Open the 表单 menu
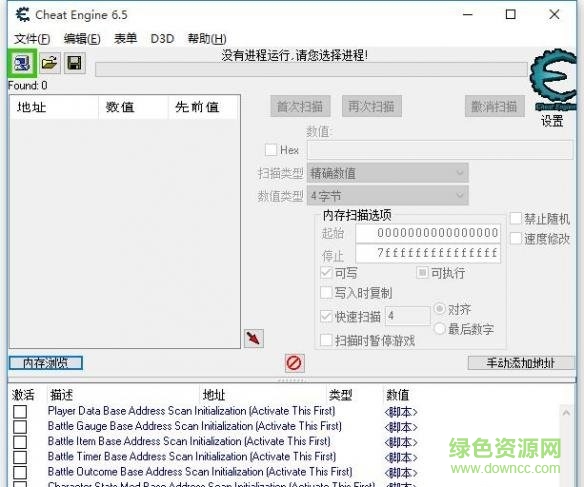The image size is (584, 487). [126, 38]
